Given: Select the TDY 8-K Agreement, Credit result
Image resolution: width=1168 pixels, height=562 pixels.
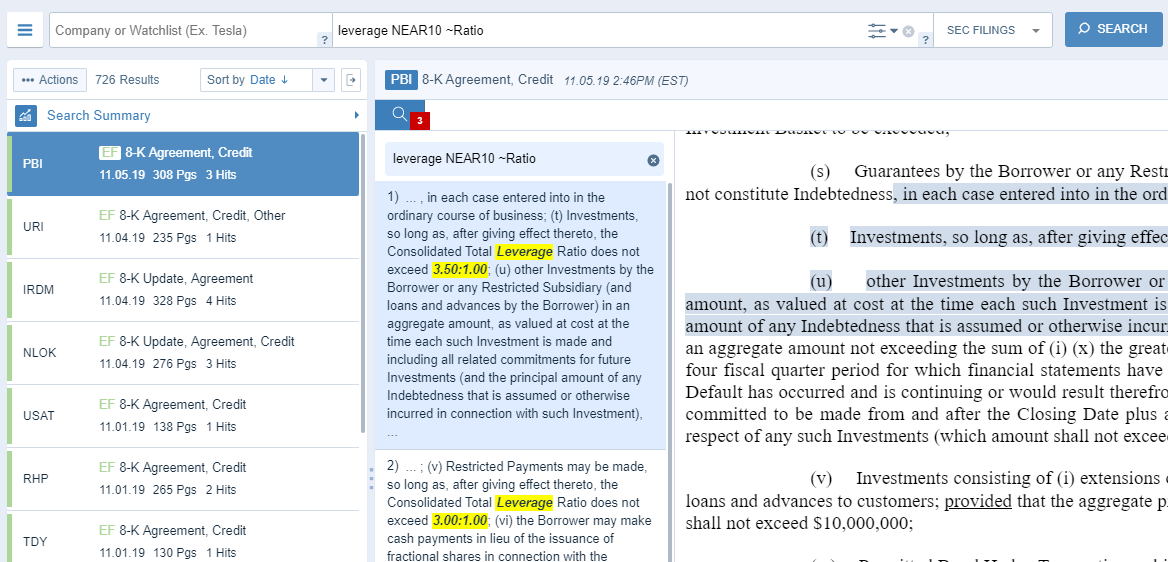Looking at the screenshot, I should (x=183, y=537).
